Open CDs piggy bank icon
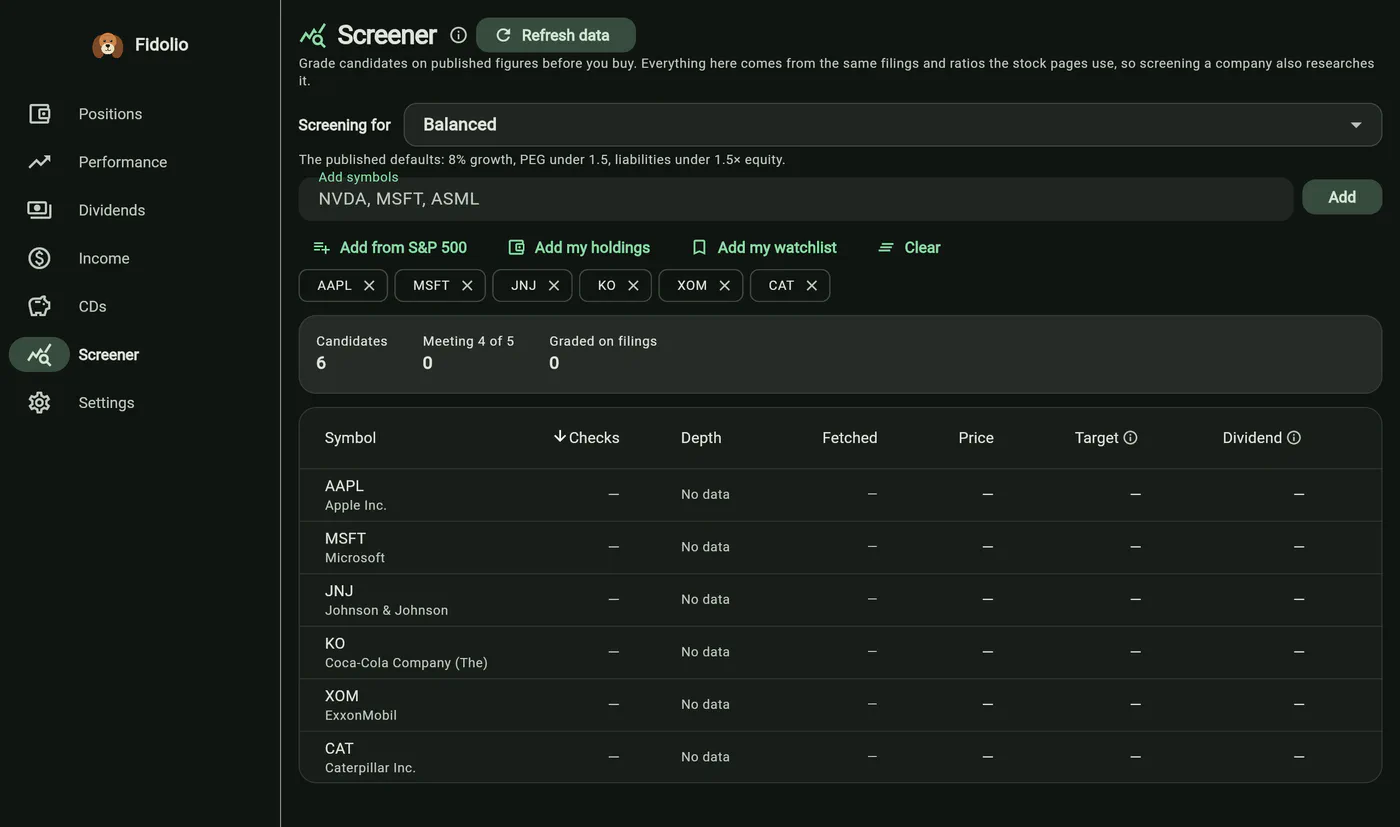 point(39,306)
